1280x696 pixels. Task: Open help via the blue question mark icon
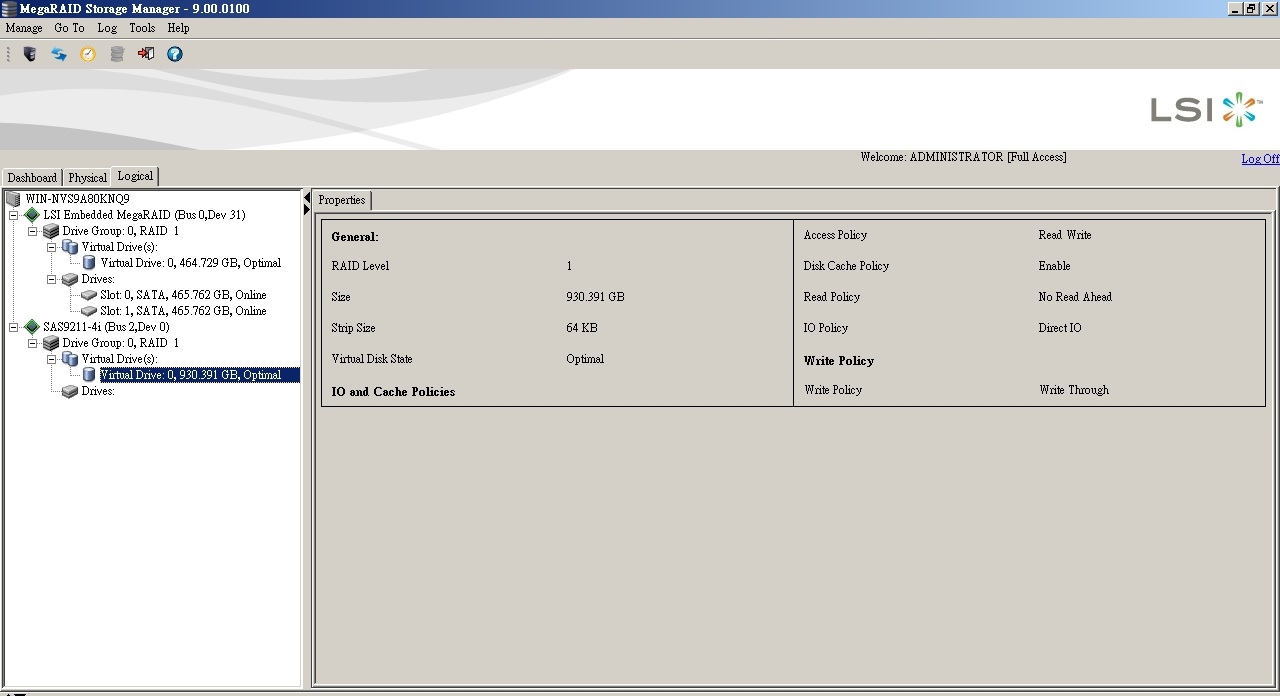coord(175,54)
